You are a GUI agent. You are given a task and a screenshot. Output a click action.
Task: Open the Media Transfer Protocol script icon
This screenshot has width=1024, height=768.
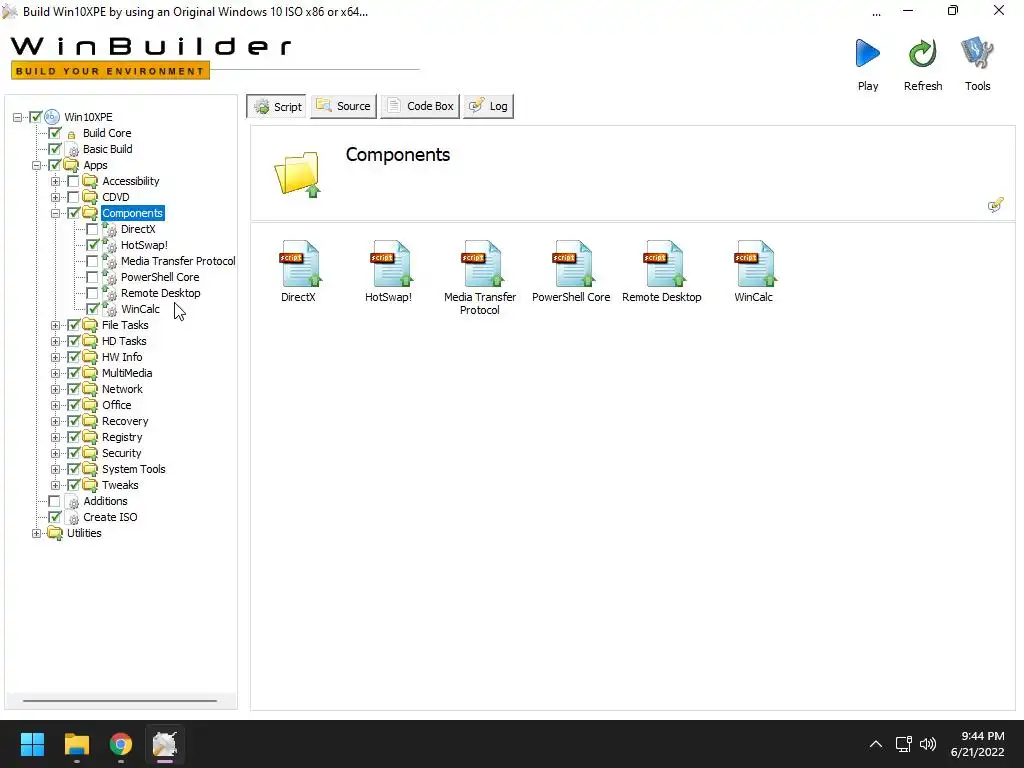[x=481, y=264]
